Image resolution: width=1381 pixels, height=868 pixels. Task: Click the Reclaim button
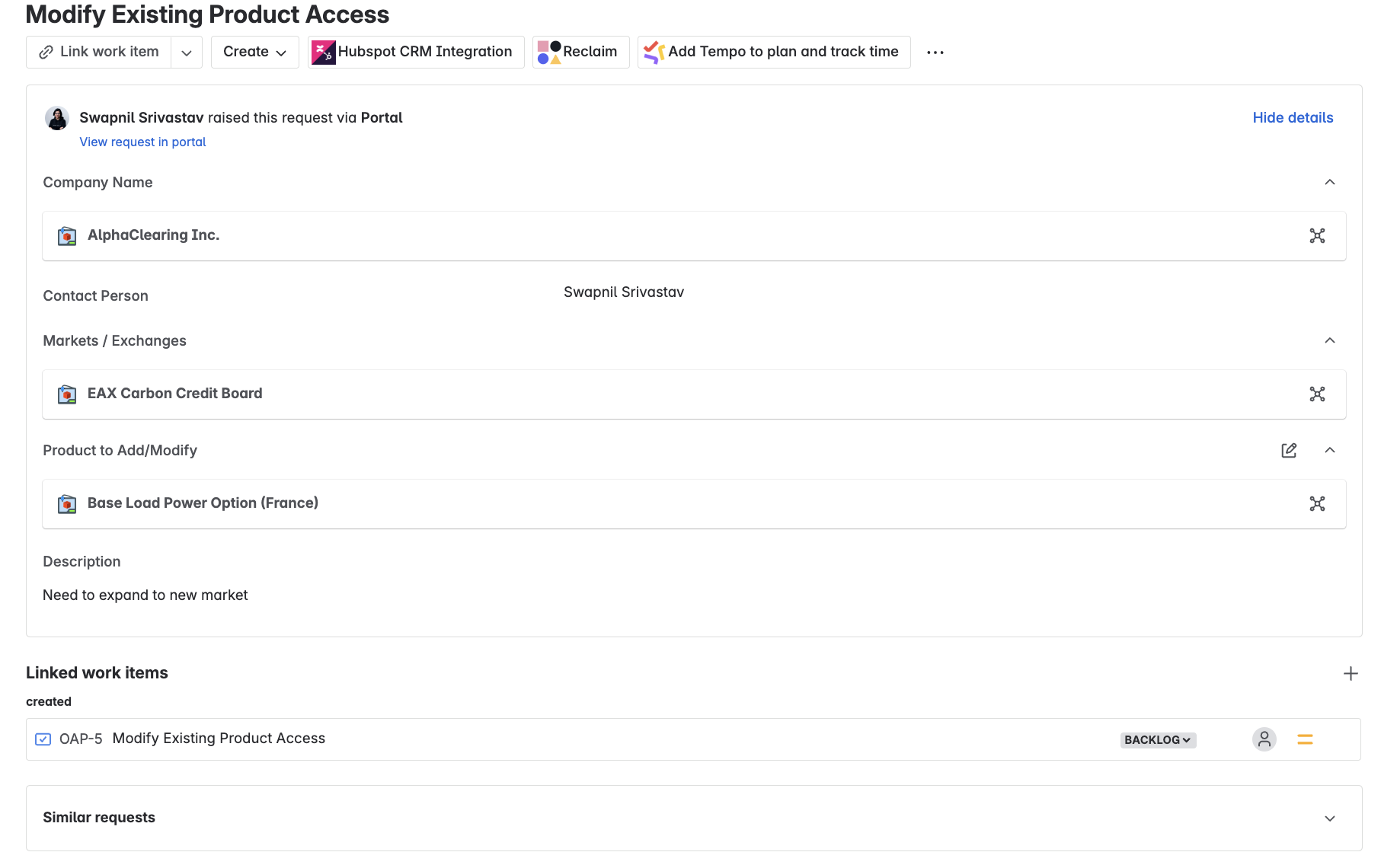[x=581, y=53]
